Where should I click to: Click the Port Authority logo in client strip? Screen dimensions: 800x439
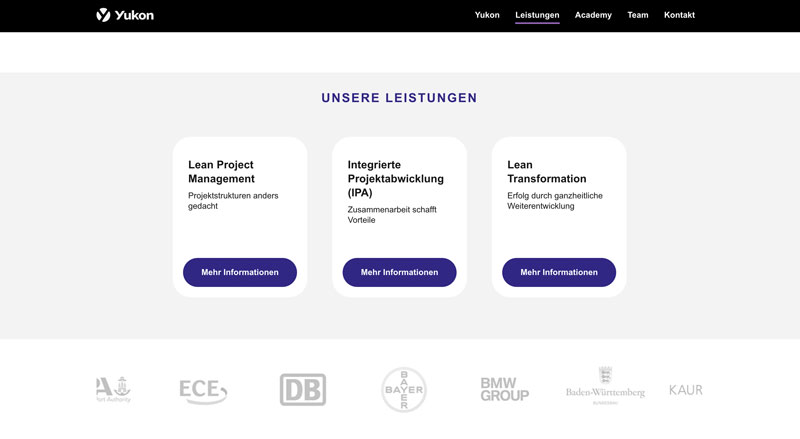(x=113, y=389)
